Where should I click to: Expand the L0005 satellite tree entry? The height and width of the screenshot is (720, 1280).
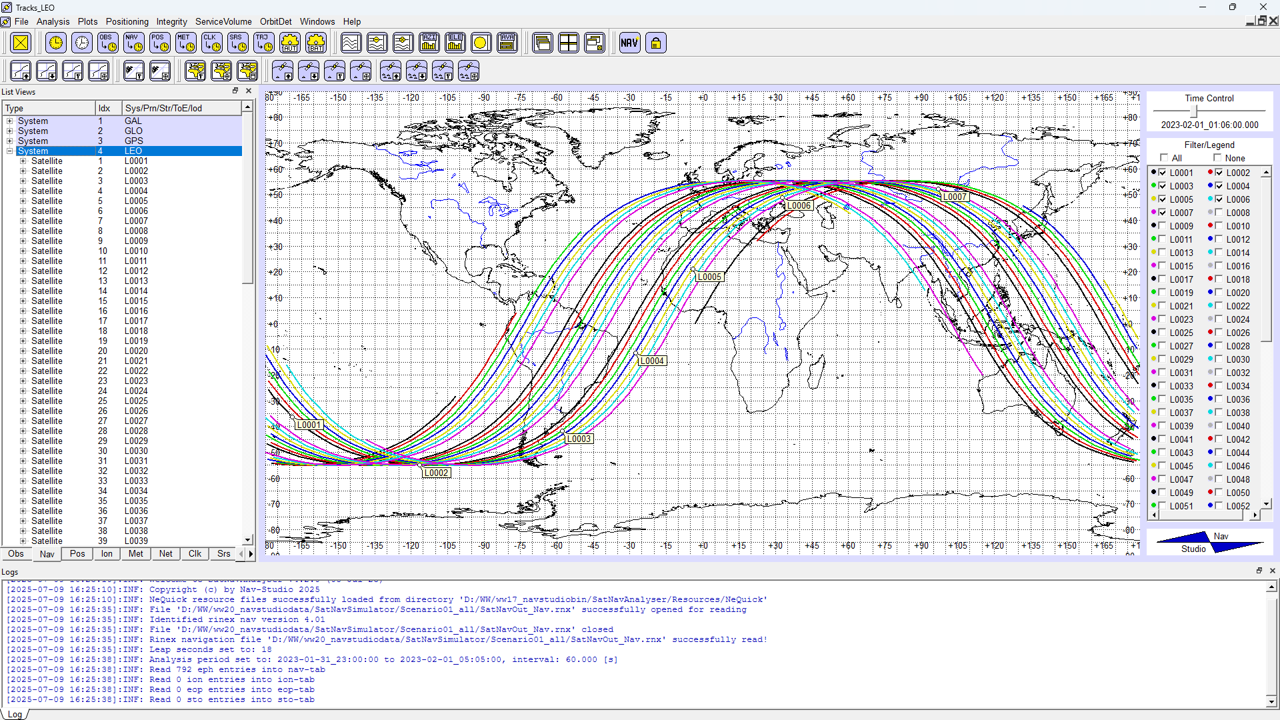point(23,201)
